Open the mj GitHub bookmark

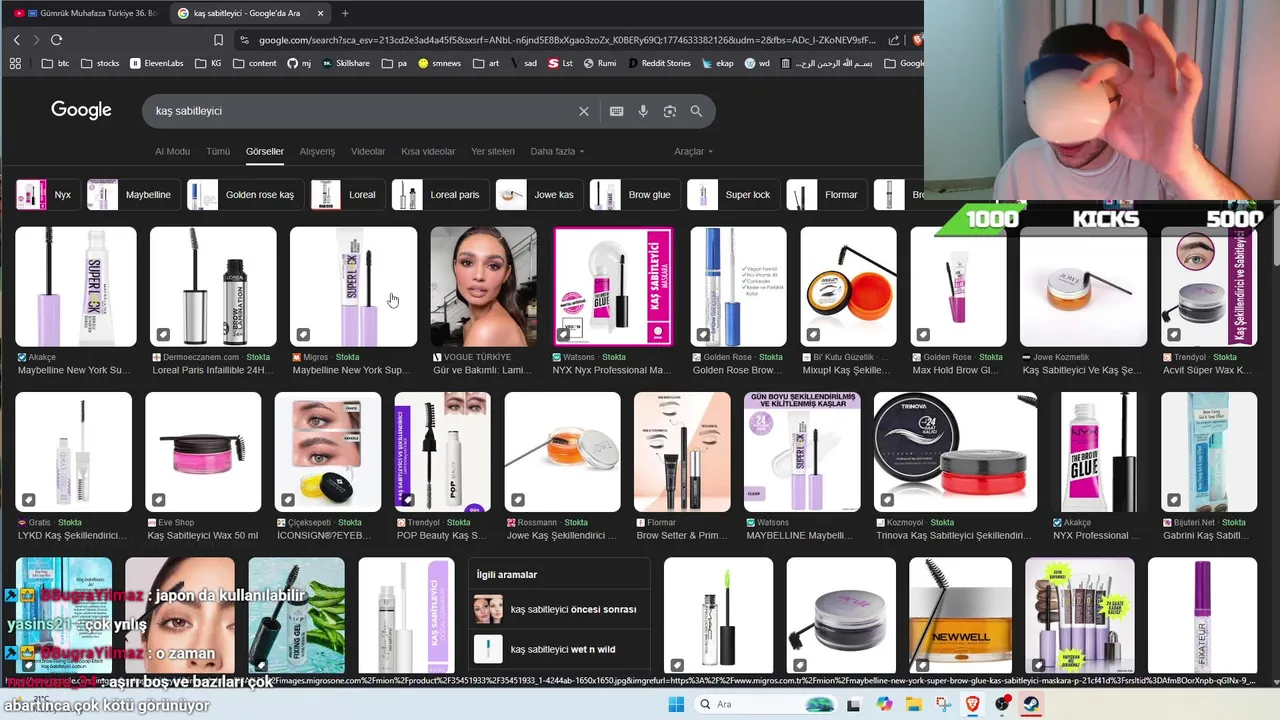pyautogui.click(x=299, y=63)
